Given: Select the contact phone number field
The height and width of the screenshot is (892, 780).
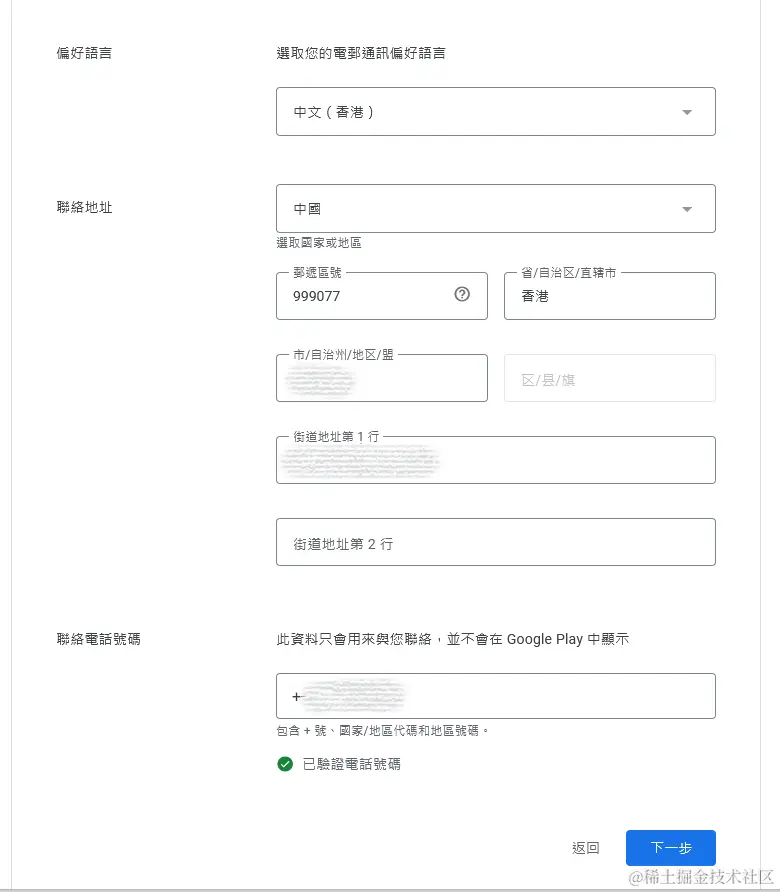Looking at the screenshot, I should (495, 696).
